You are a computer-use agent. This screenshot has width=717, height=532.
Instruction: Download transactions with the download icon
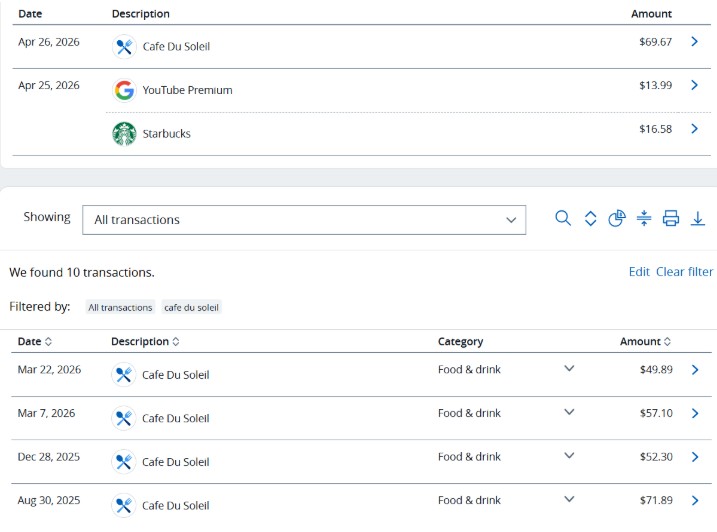coord(698,219)
